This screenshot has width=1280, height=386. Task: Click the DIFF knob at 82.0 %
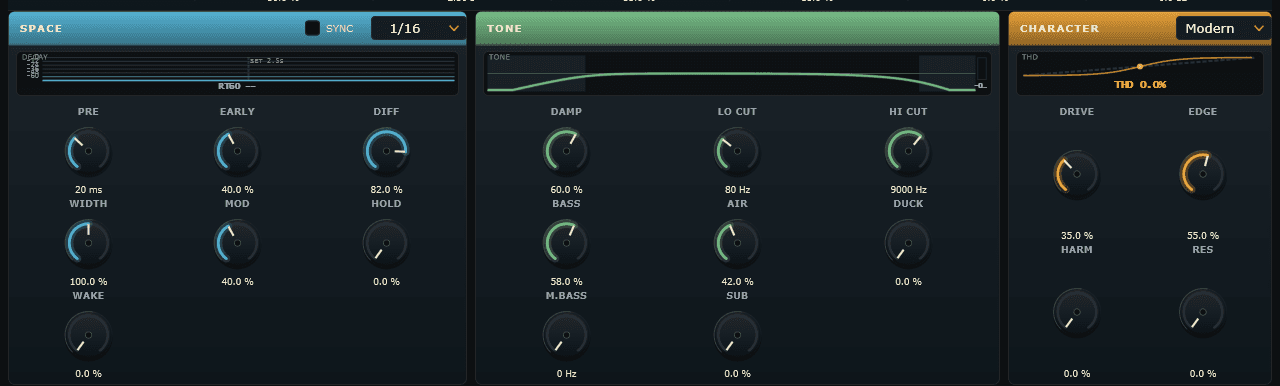coord(386,152)
